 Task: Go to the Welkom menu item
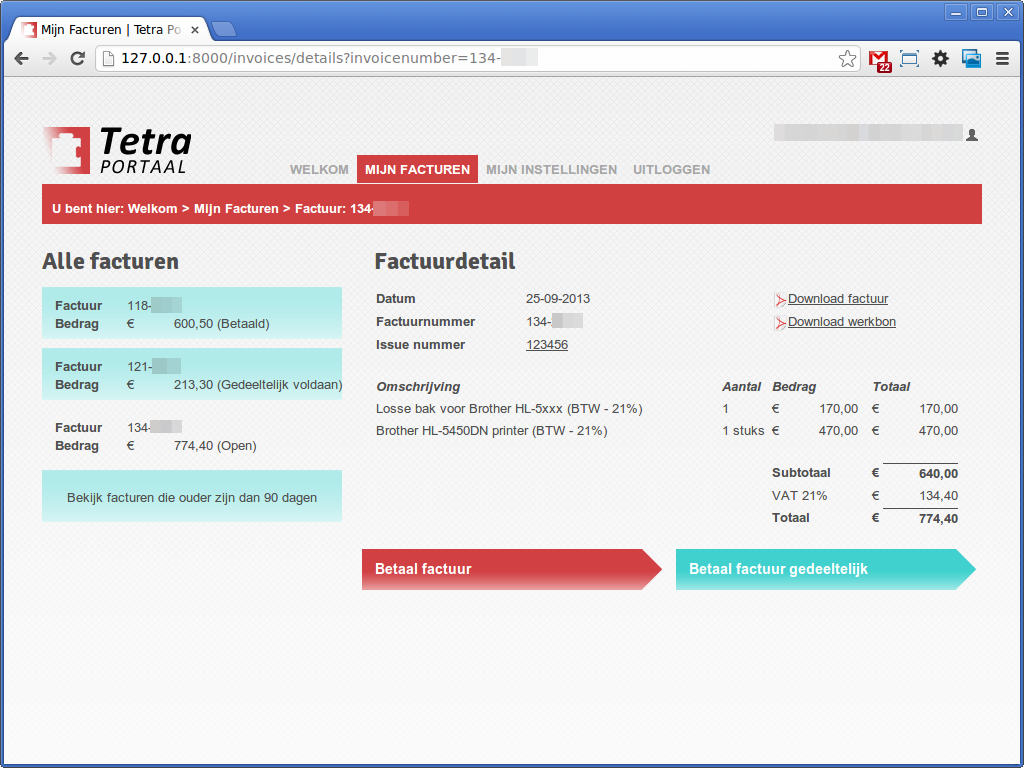coord(319,170)
